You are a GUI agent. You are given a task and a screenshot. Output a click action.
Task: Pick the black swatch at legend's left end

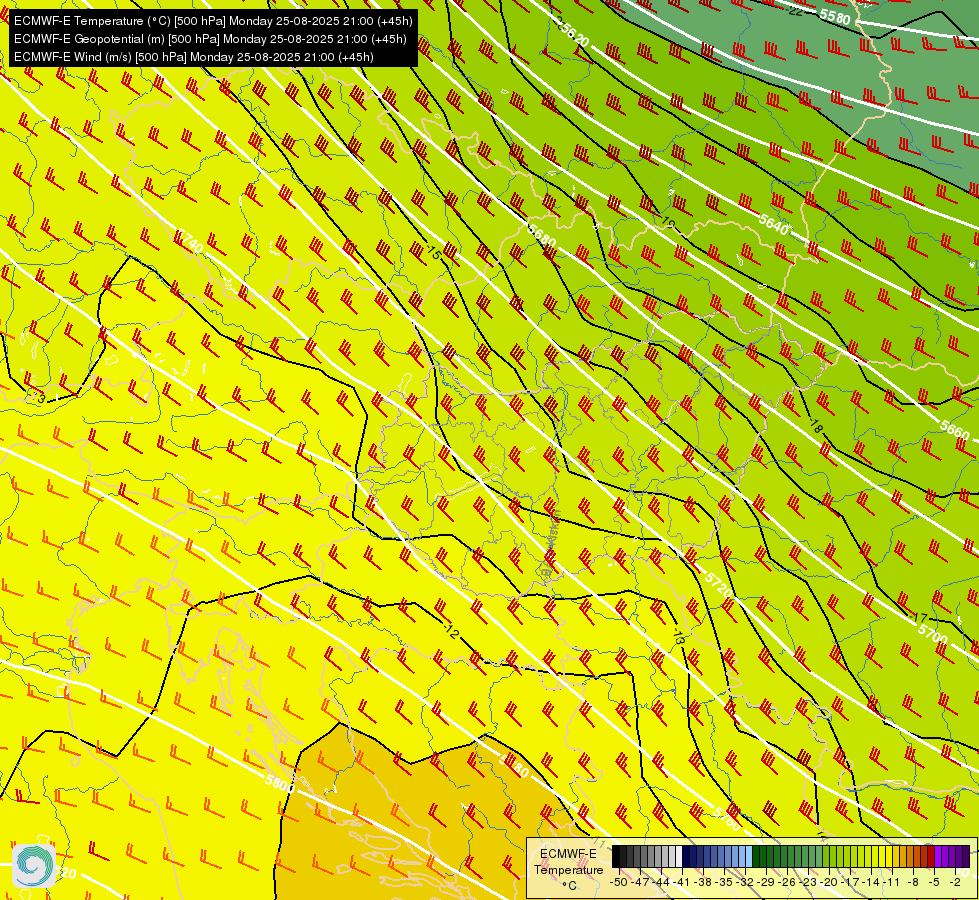point(616,857)
